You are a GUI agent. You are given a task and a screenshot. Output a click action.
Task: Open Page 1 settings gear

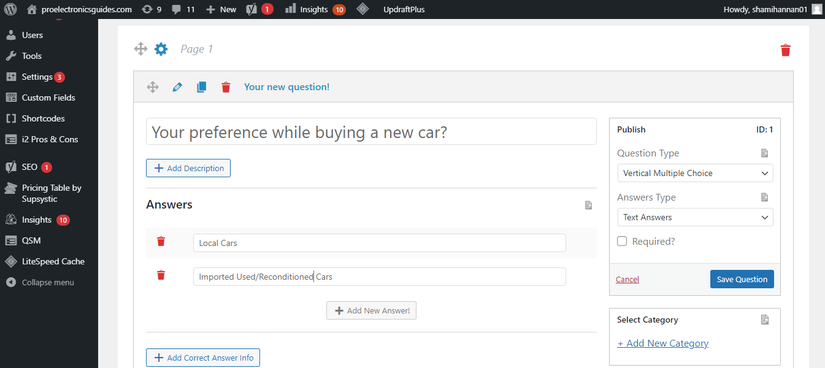[x=161, y=49]
